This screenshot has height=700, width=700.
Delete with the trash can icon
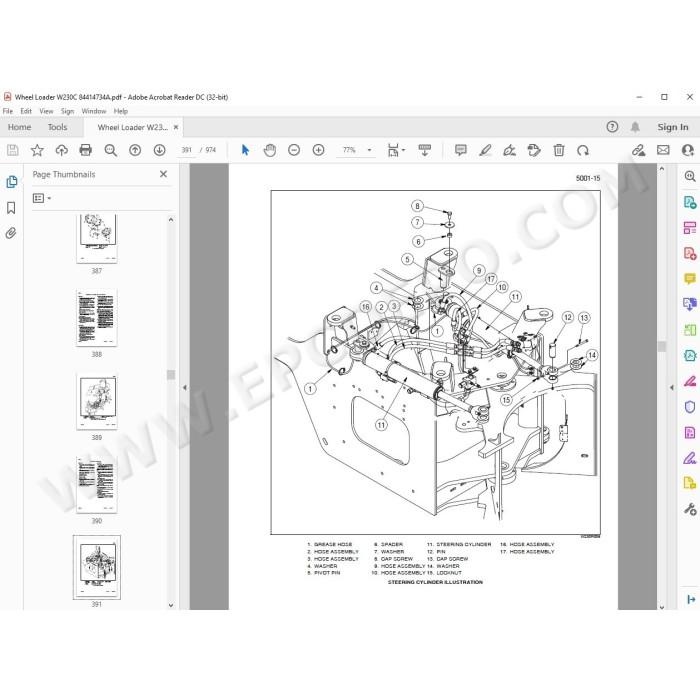(558, 150)
